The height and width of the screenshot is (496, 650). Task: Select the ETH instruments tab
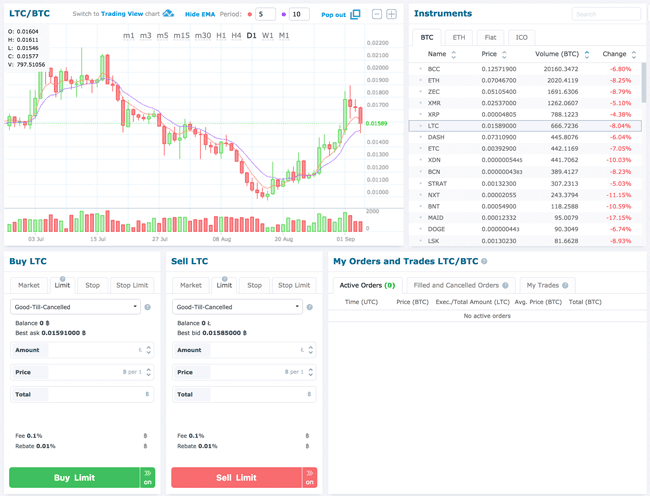click(458, 38)
